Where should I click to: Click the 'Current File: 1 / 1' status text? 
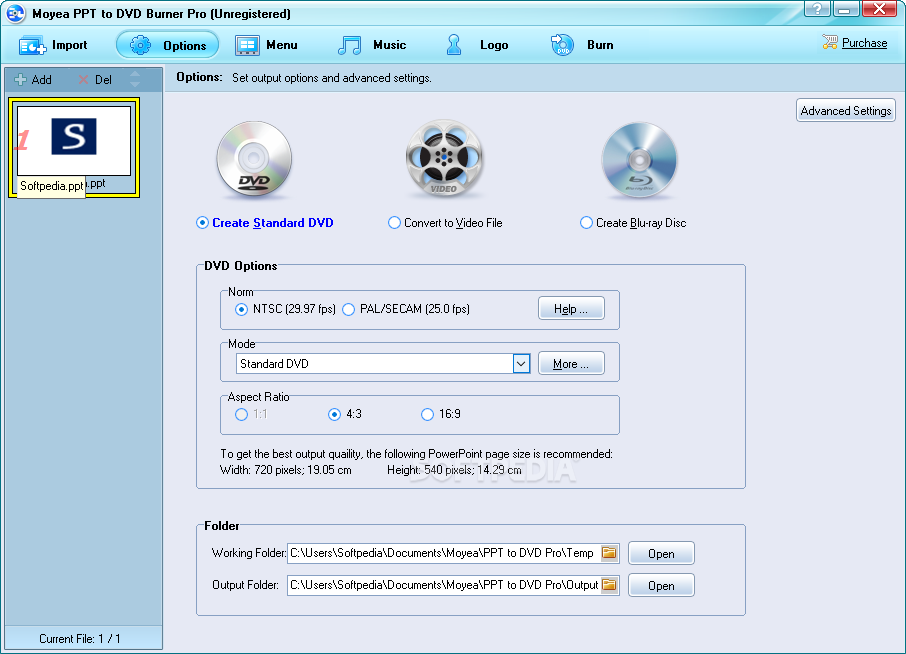(x=80, y=638)
